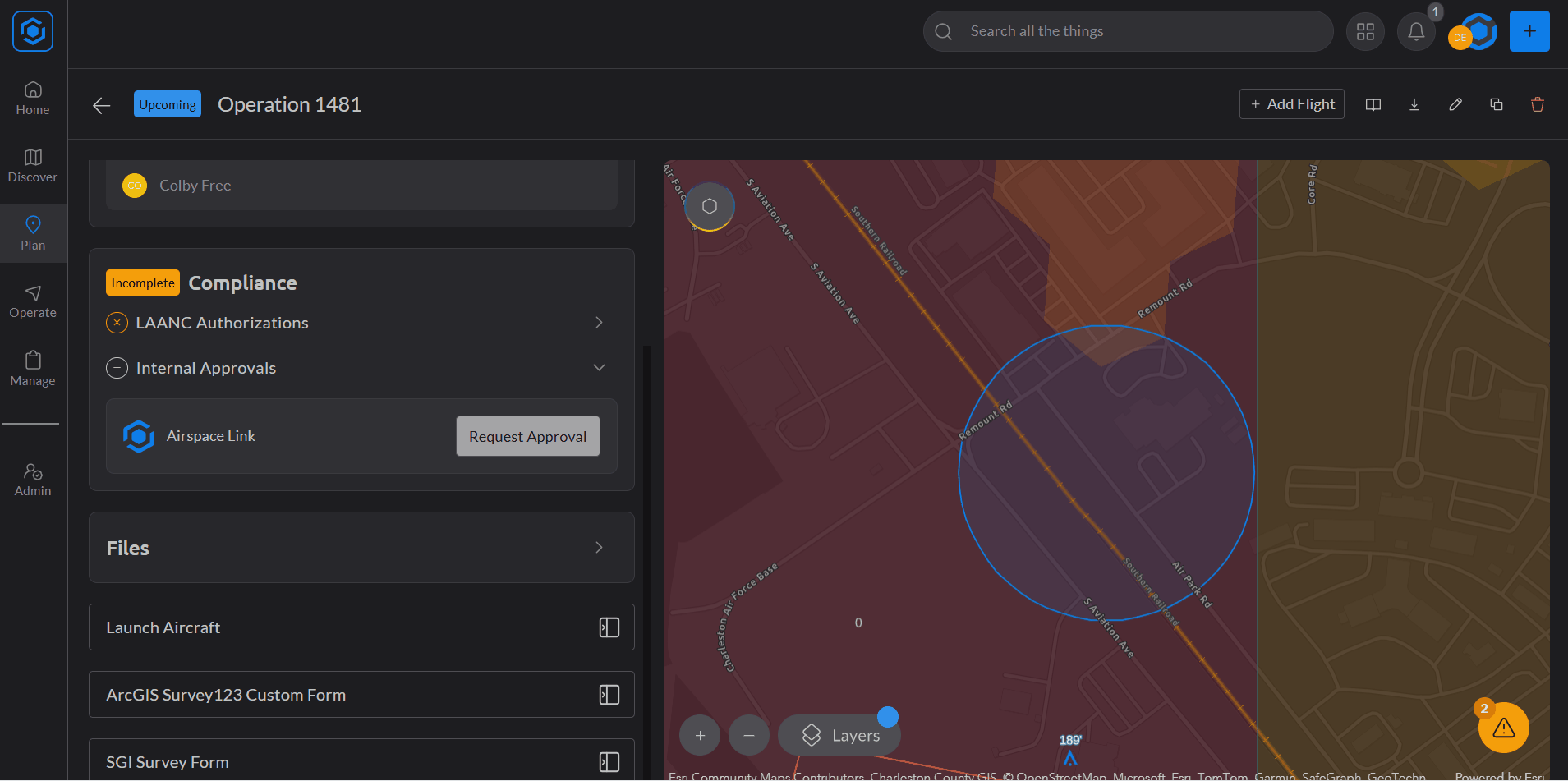This screenshot has height=781, width=1568.
Task: Go back using the left arrow
Action: pos(102,105)
